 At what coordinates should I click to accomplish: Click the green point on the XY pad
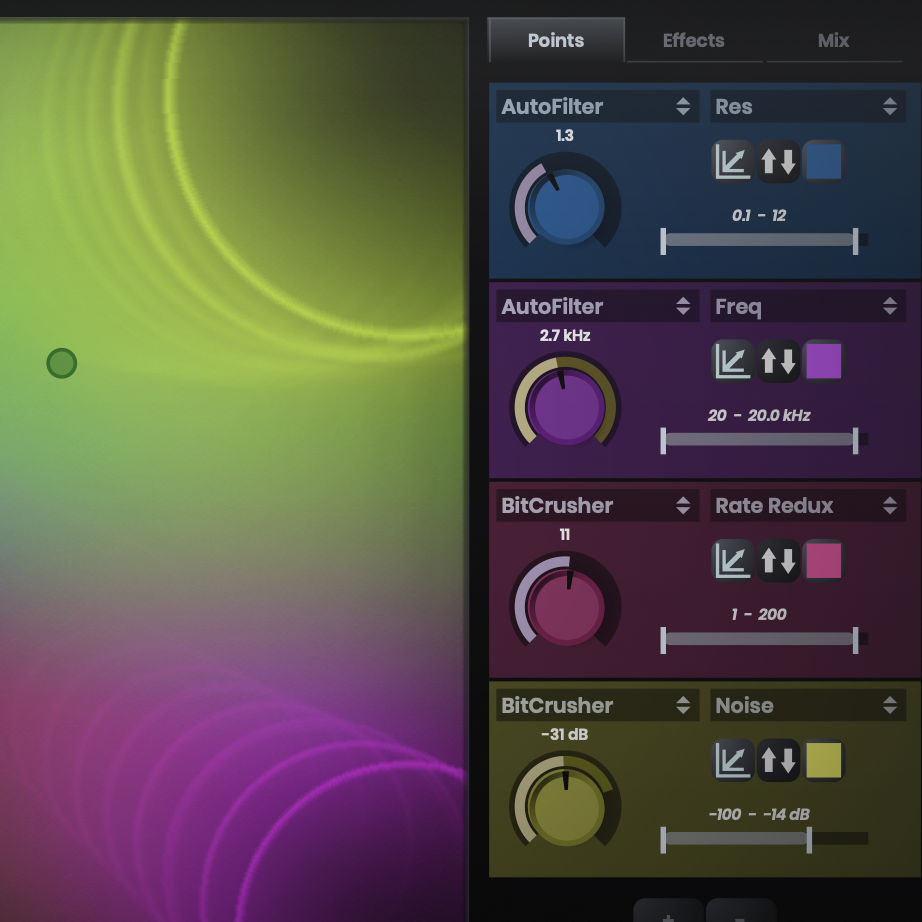62,363
